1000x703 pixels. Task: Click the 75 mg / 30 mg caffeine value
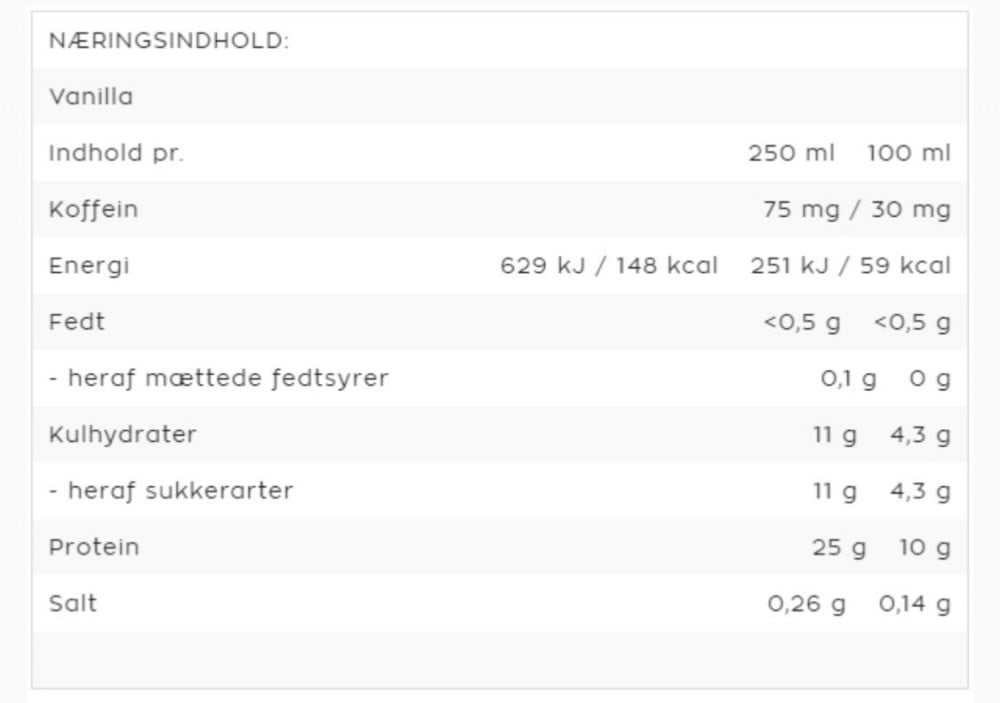click(856, 209)
